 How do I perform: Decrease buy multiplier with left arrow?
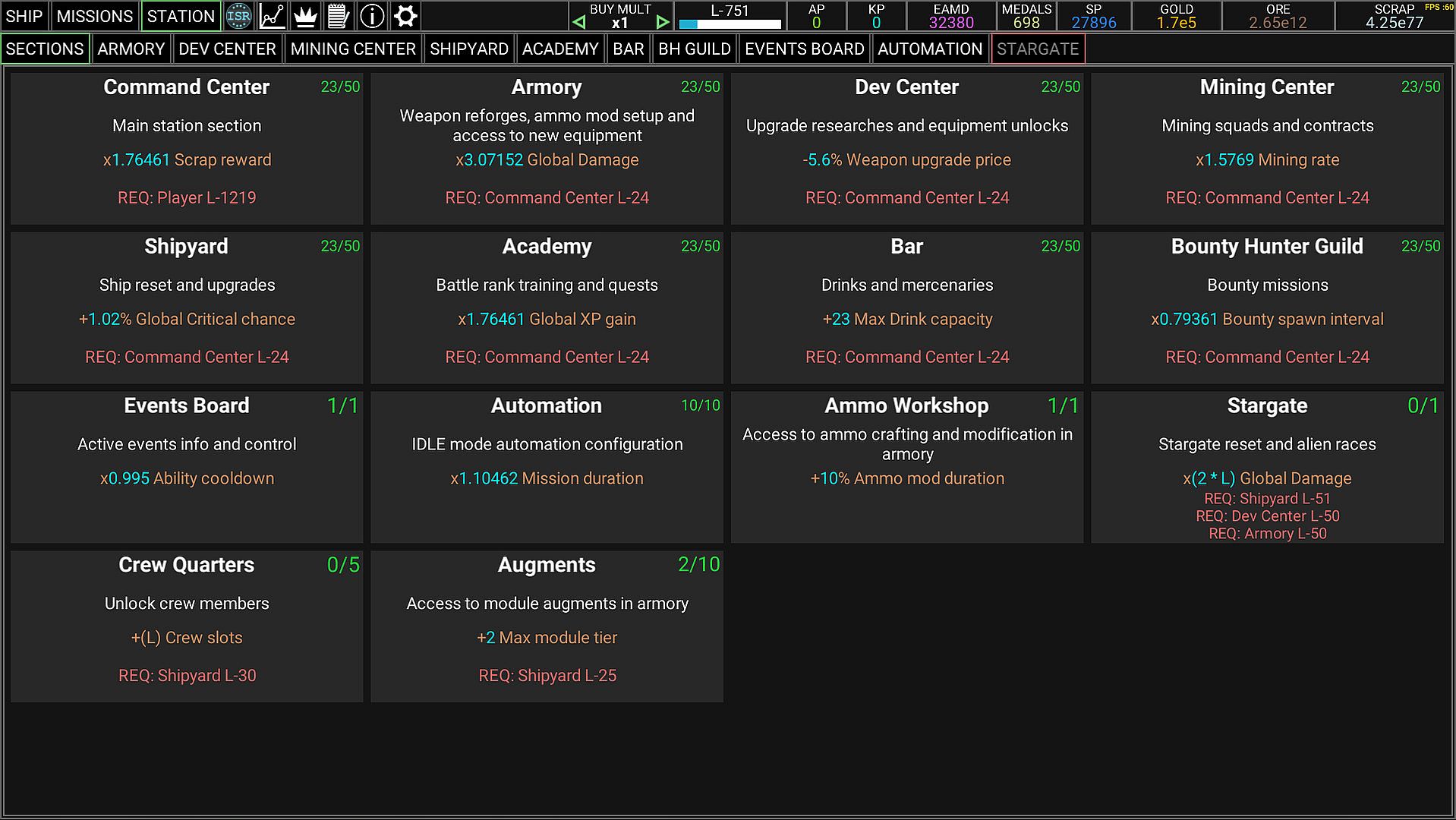[x=579, y=23]
